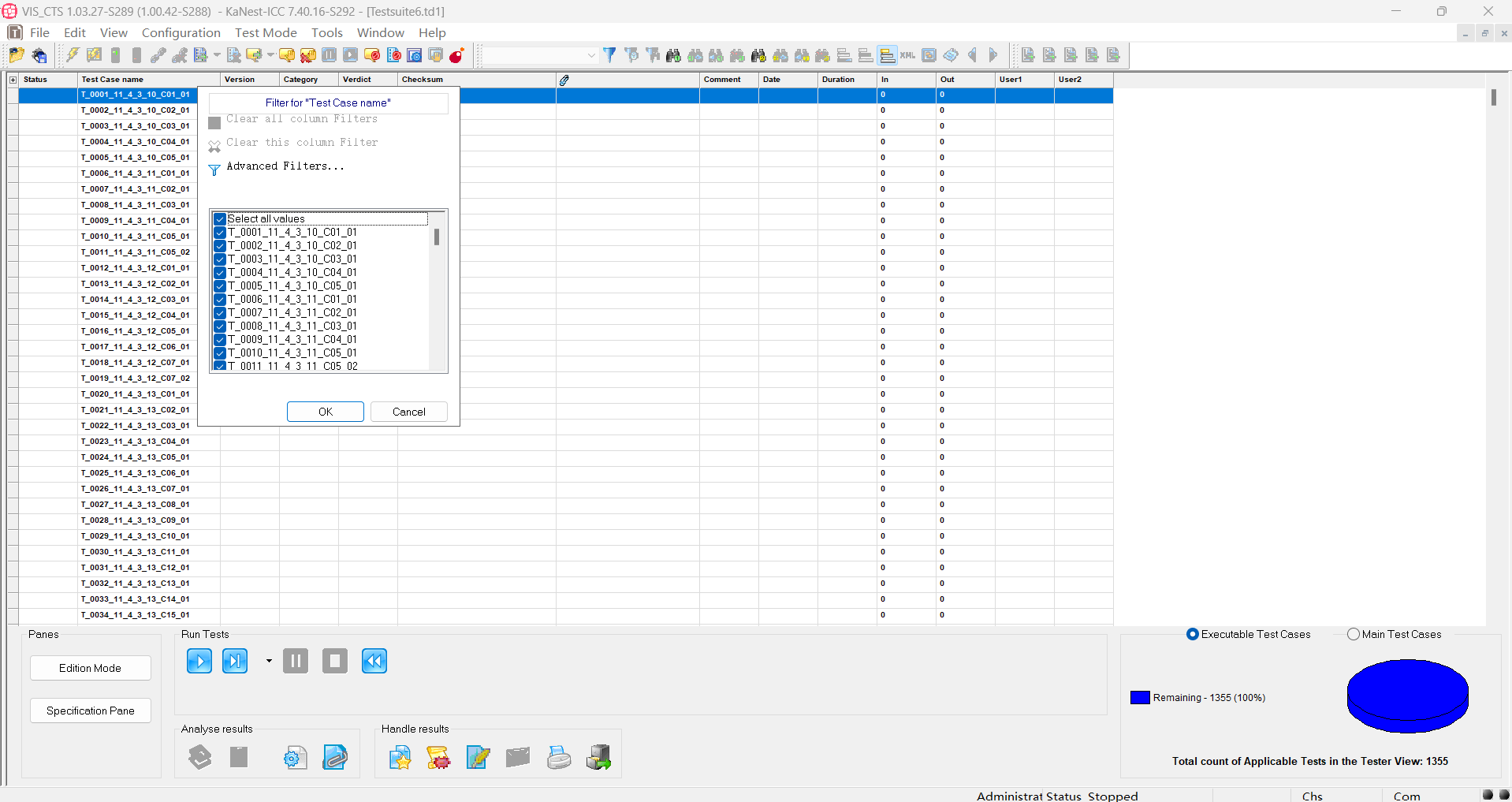Click the blue Run Tests play button

pyautogui.click(x=199, y=661)
